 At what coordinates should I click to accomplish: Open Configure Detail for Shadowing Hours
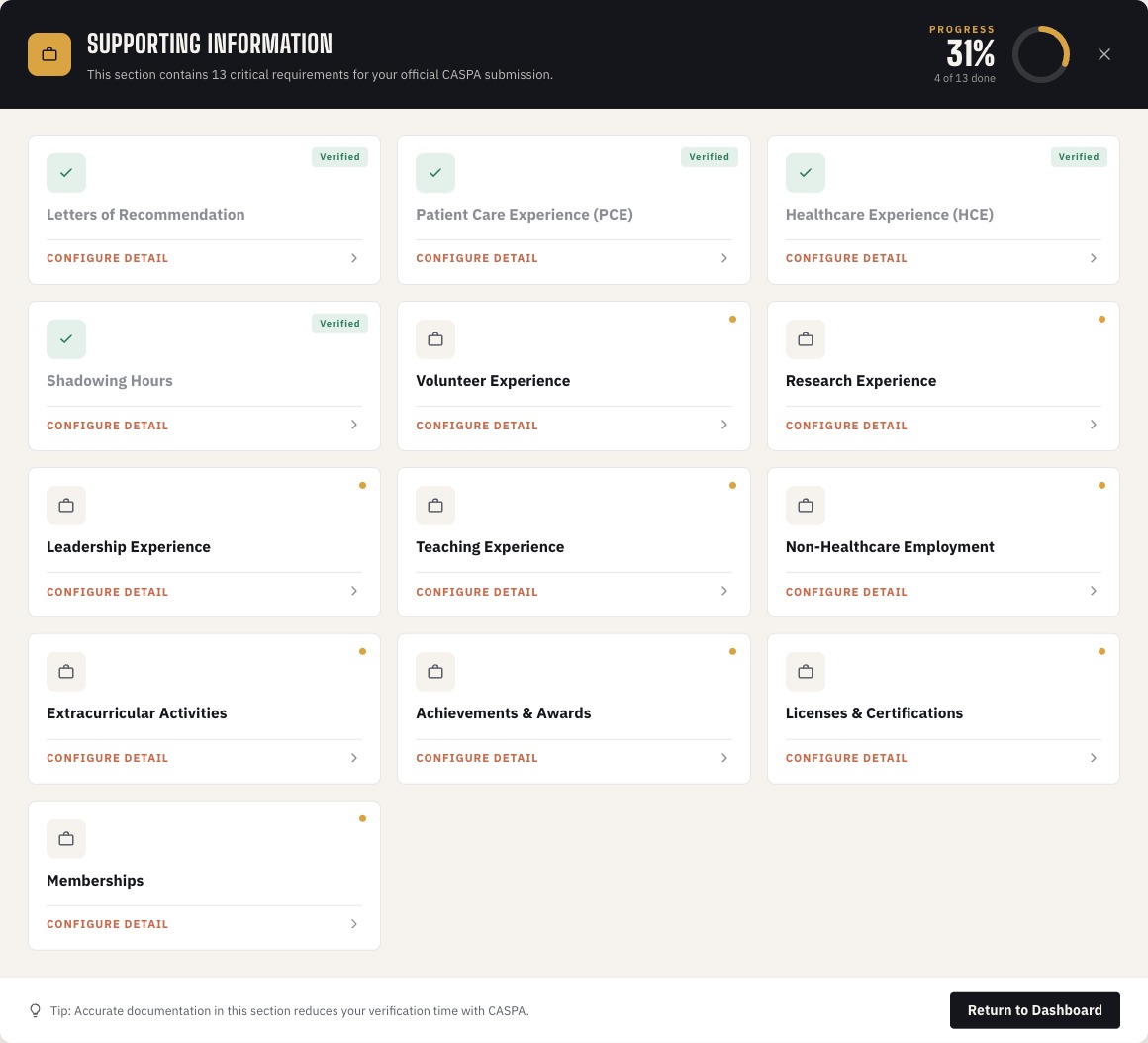coord(108,426)
